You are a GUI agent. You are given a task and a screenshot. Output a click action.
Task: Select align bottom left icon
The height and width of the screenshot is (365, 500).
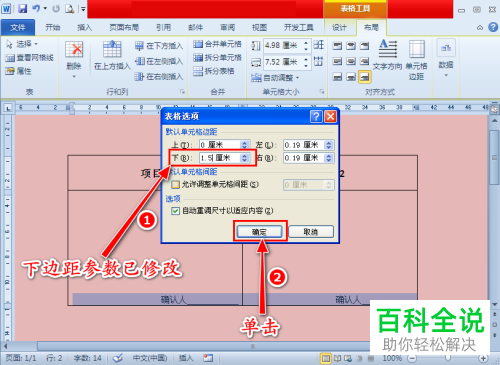click(337, 77)
